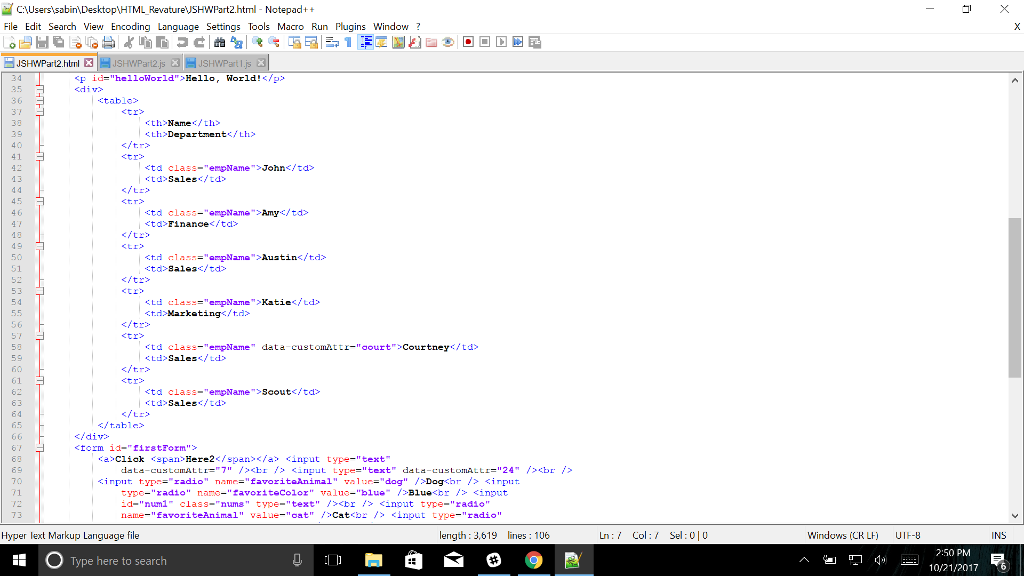
Task: Open the Function List icon
Action: click(x=415, y=42)
